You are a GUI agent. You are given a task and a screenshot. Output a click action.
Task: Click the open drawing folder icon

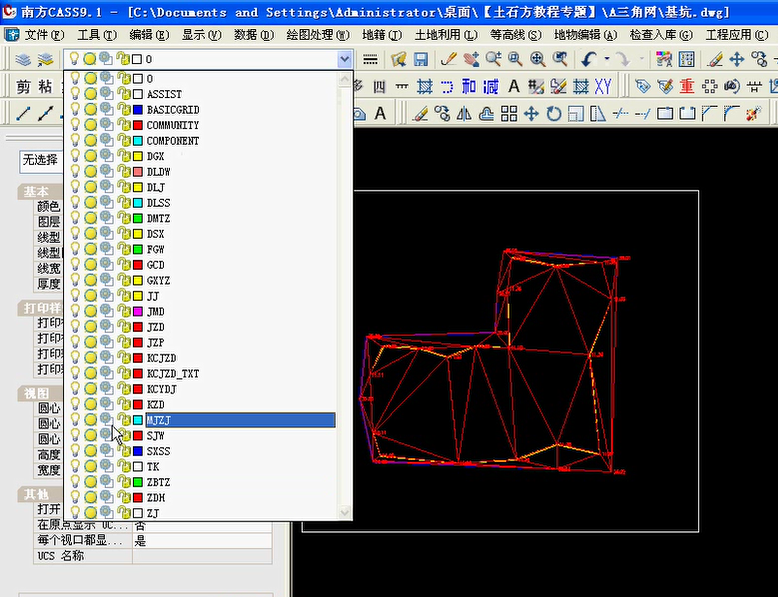[x=398, y=60]
